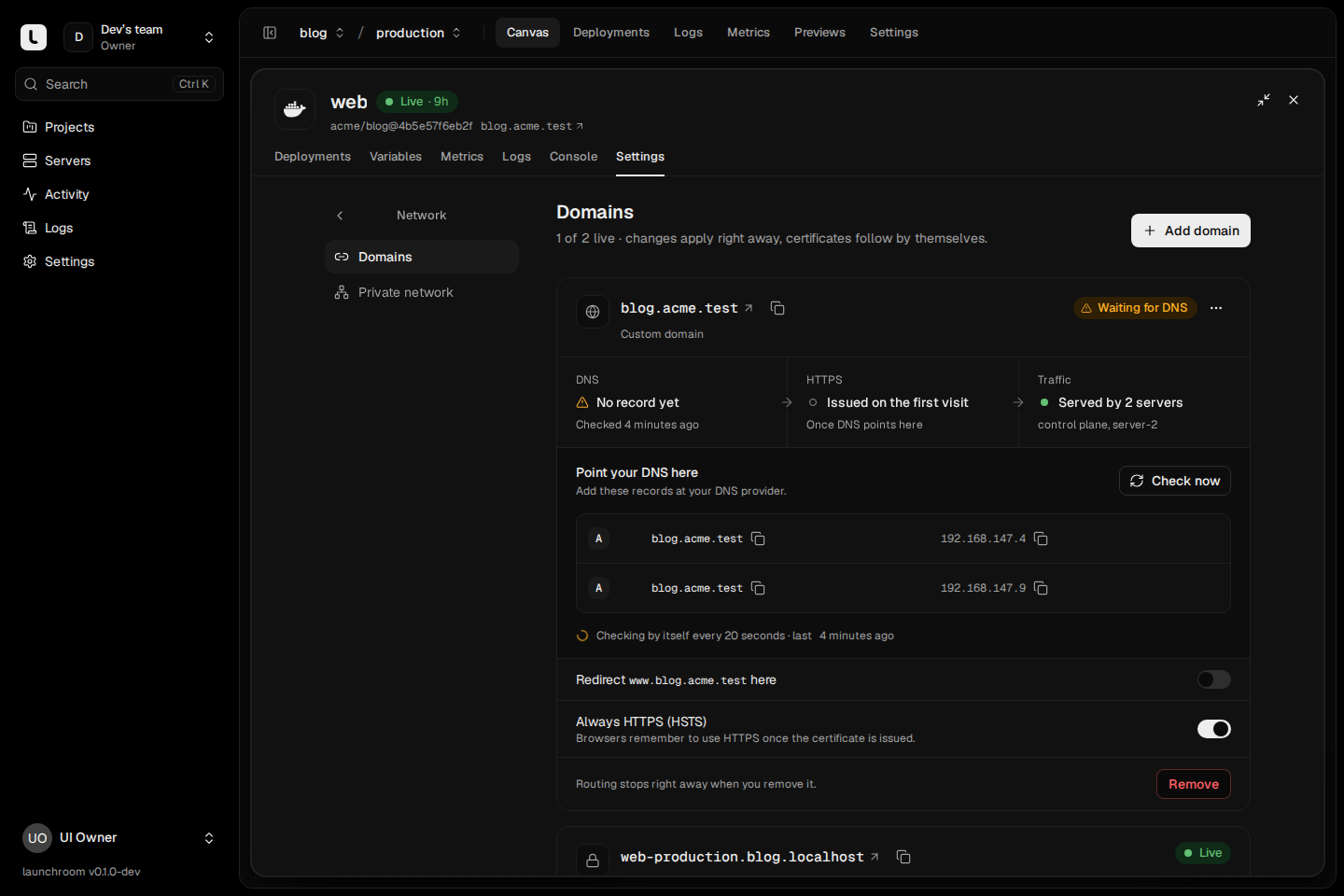The height and width of the screenshot is (896, 1344).
Task: Expand the UI Owner account menu
Action: [209, 838]
